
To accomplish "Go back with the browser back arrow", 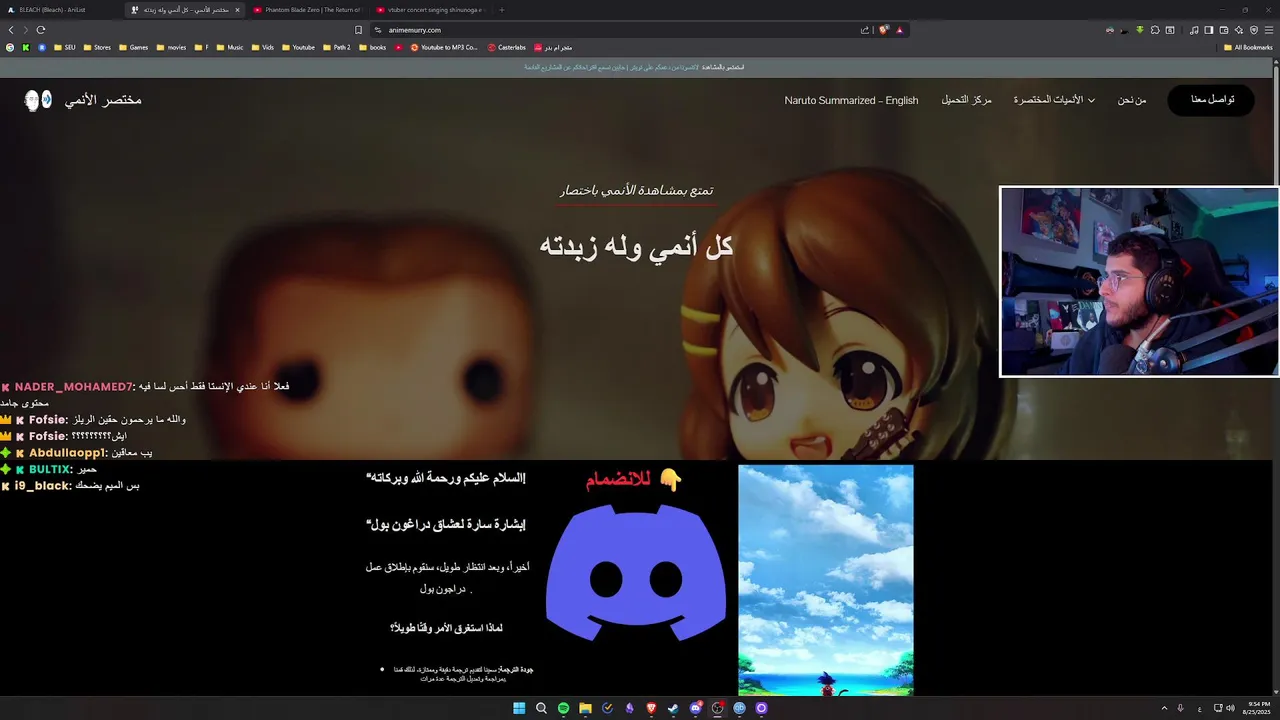I will [11, 30].
